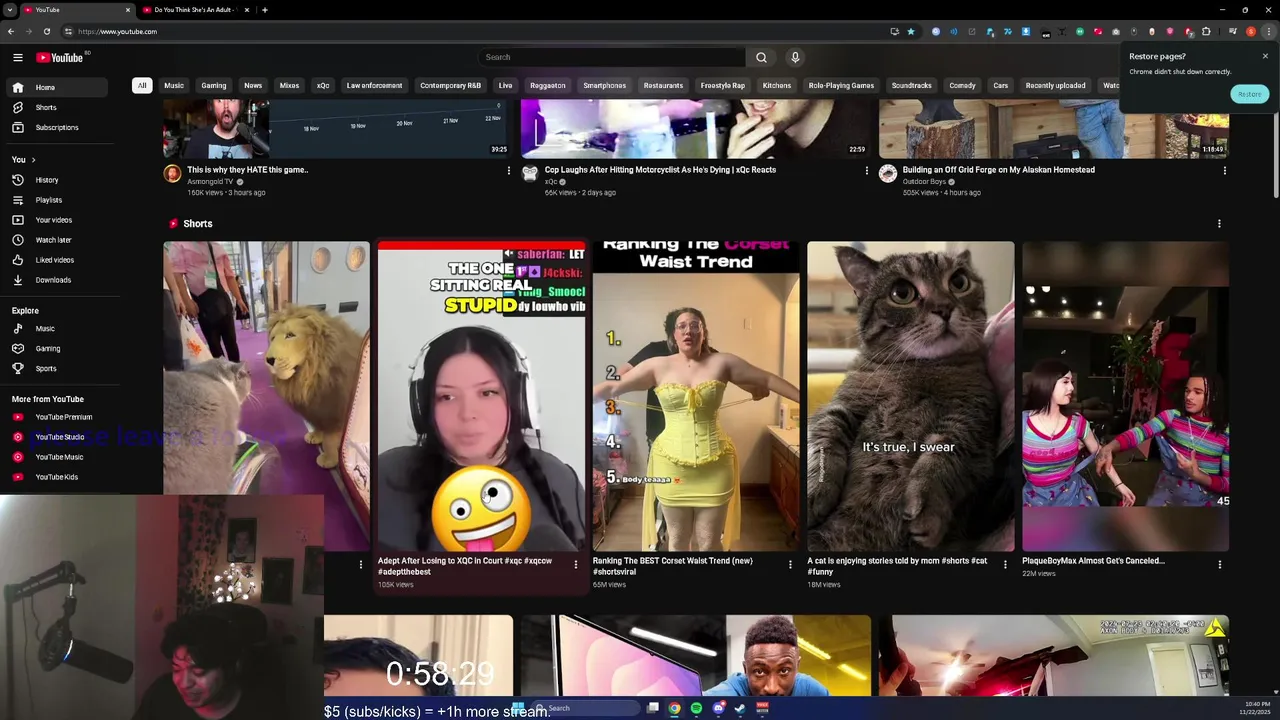The width and height of the screenshot is (1280, 720).
Task: Go back in Chrome
Action: click(x=10, y=31)
